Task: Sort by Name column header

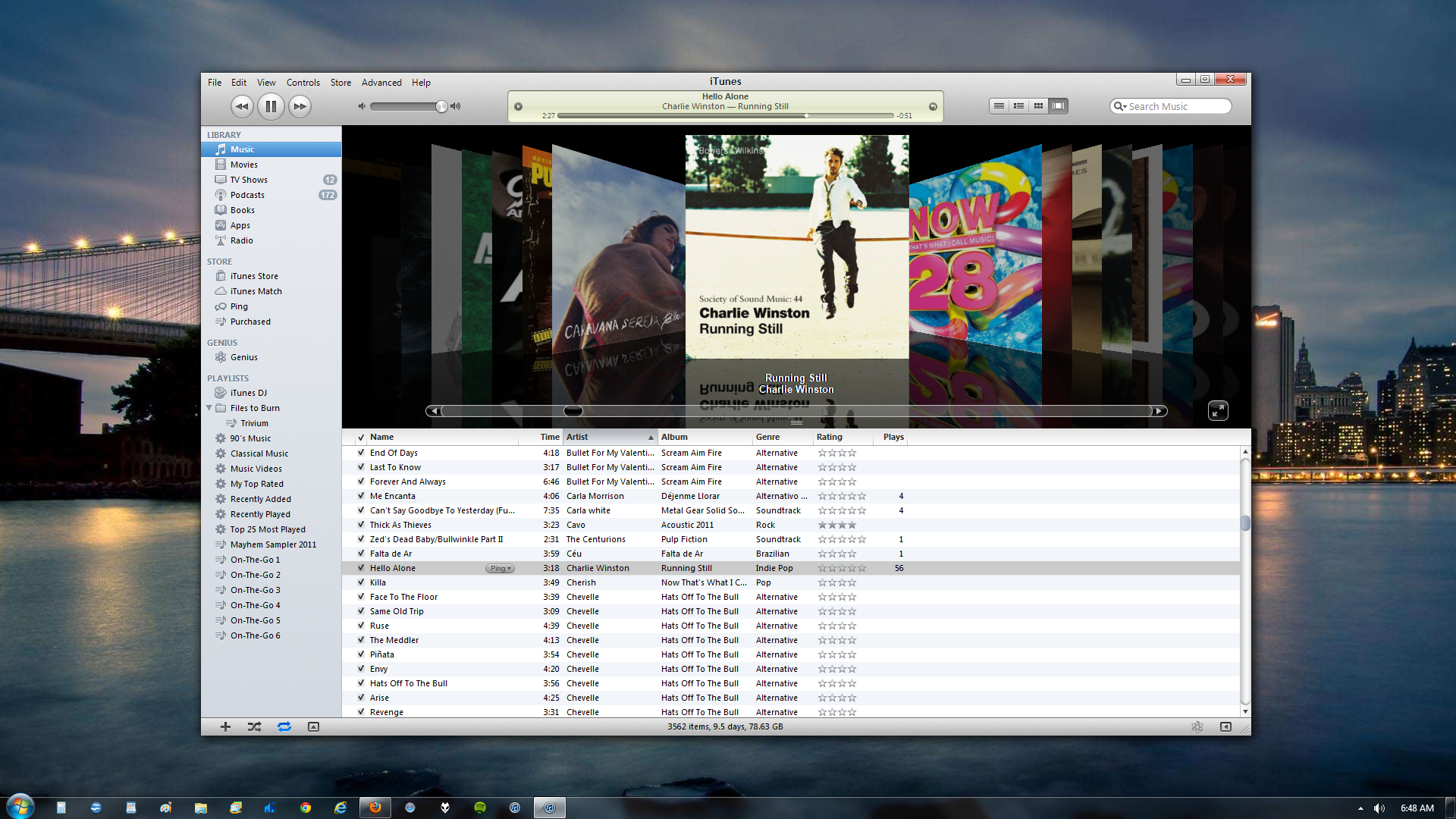Action: pos(443,437)
